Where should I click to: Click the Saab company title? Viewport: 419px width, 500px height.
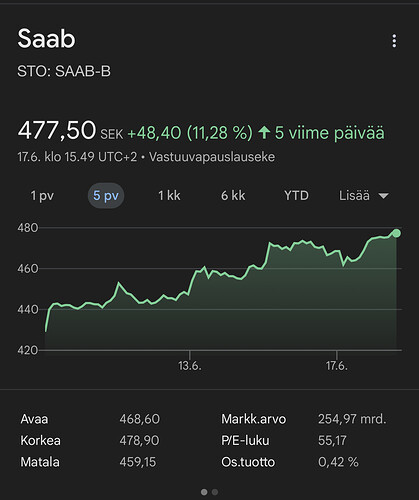46,39
